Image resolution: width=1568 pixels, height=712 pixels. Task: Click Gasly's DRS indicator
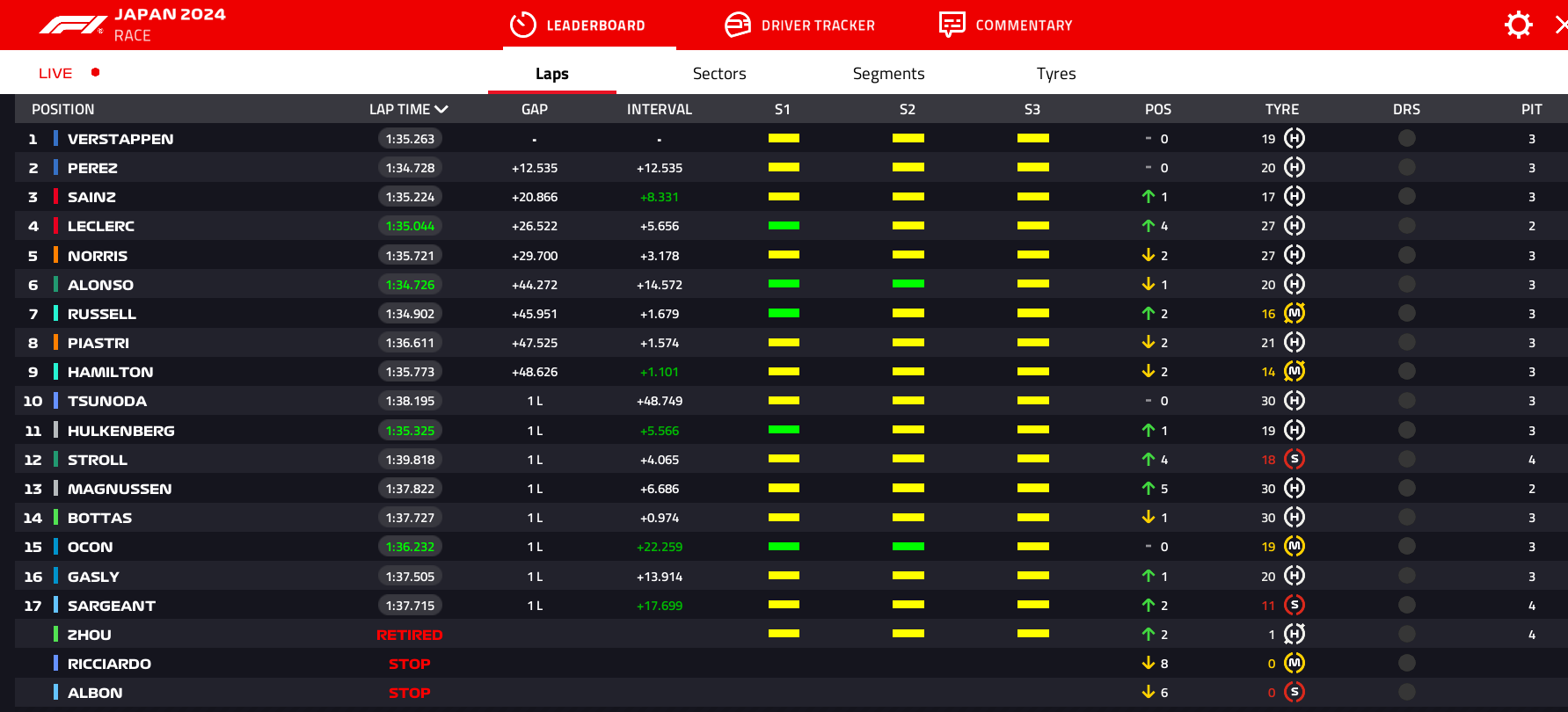(1407, 576)
